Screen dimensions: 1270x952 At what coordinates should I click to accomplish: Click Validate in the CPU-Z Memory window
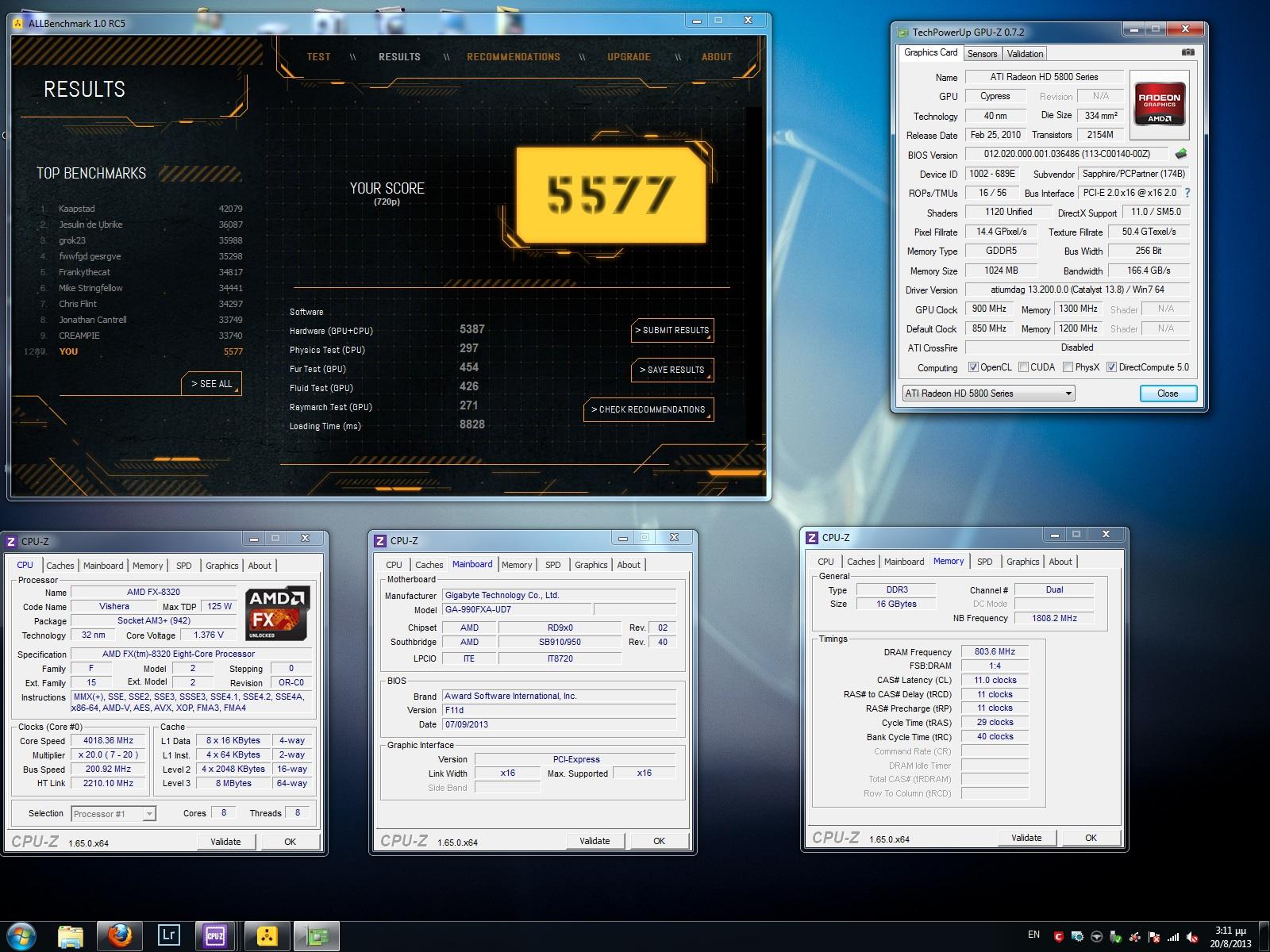pyautogui.click(x=1026, y=838)
